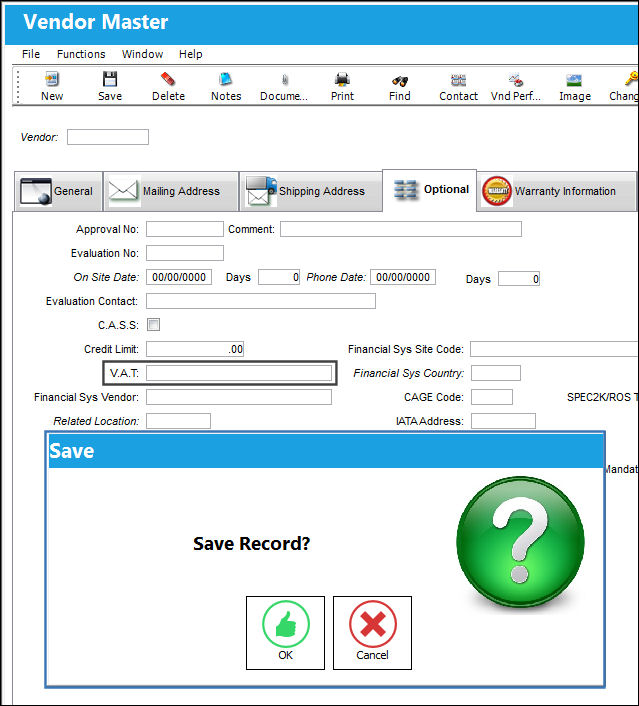Click the Related Location field
639x706 pixels.
(x=178, y=421)
